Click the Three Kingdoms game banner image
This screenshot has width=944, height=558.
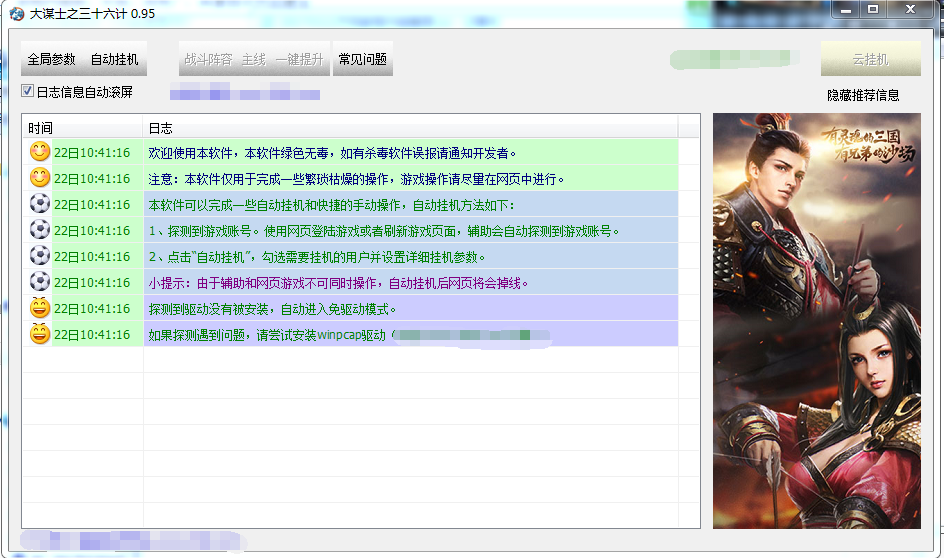(817, 320)
